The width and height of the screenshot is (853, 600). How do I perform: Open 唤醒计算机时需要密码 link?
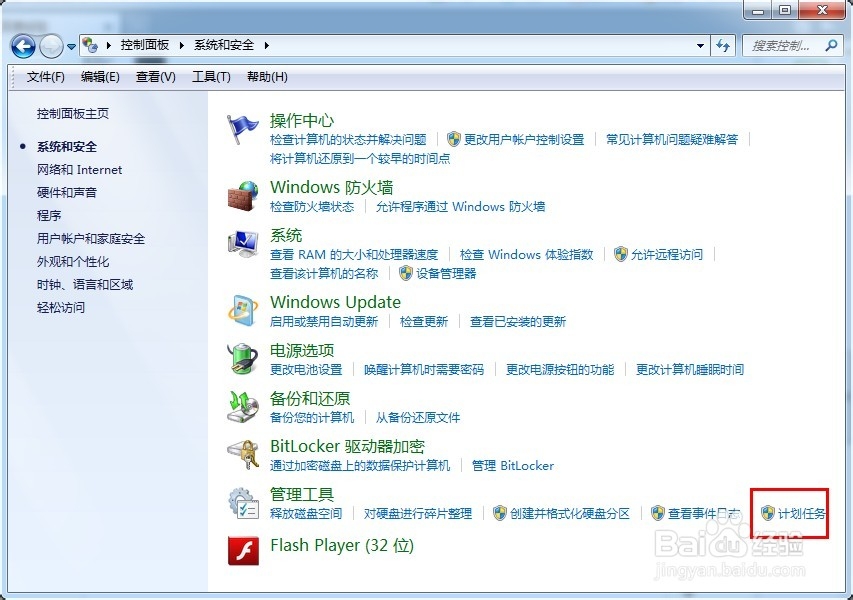[x=424, y=370]
